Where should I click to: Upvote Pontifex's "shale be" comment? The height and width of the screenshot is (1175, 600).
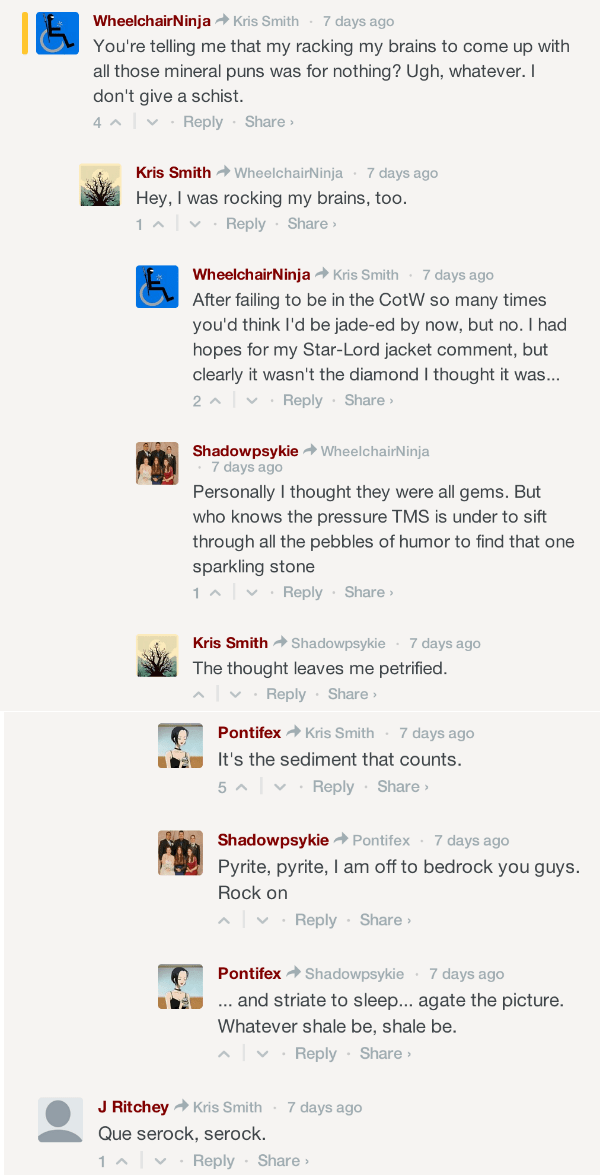(224, 1053)
